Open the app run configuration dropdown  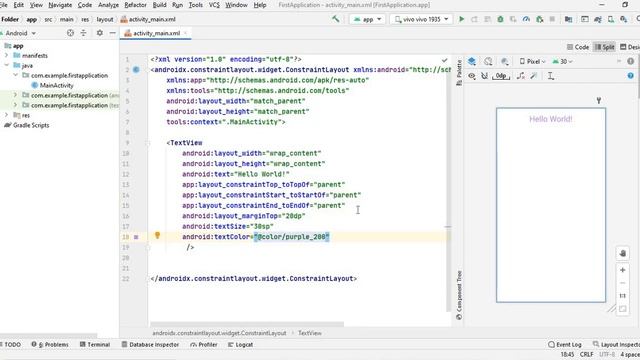pos(367,19)
